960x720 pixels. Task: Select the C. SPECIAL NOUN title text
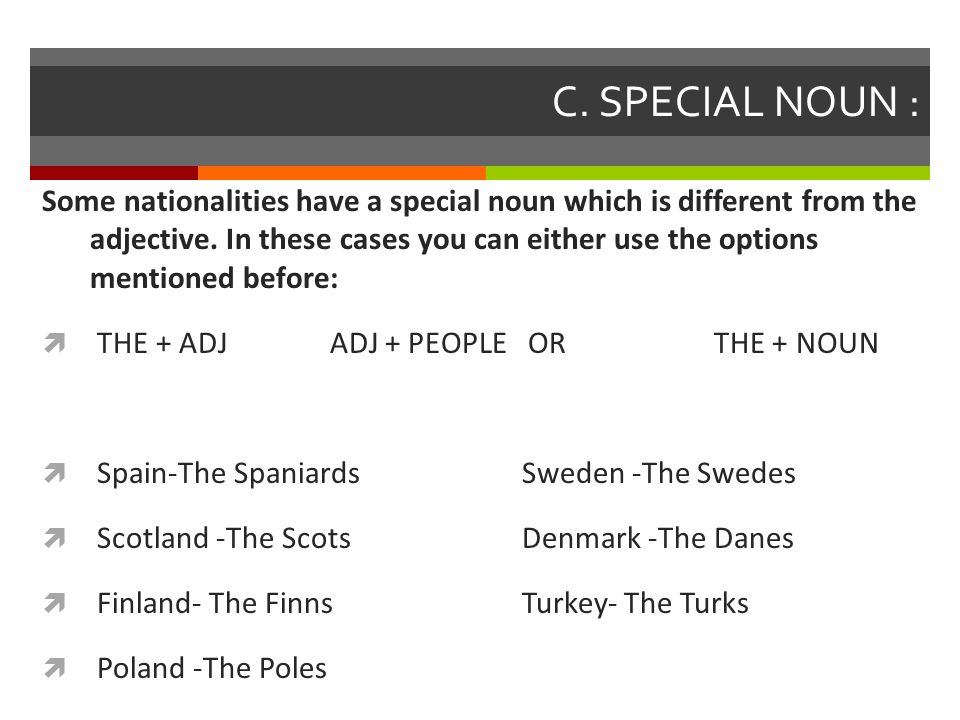[x=735, y=102]
